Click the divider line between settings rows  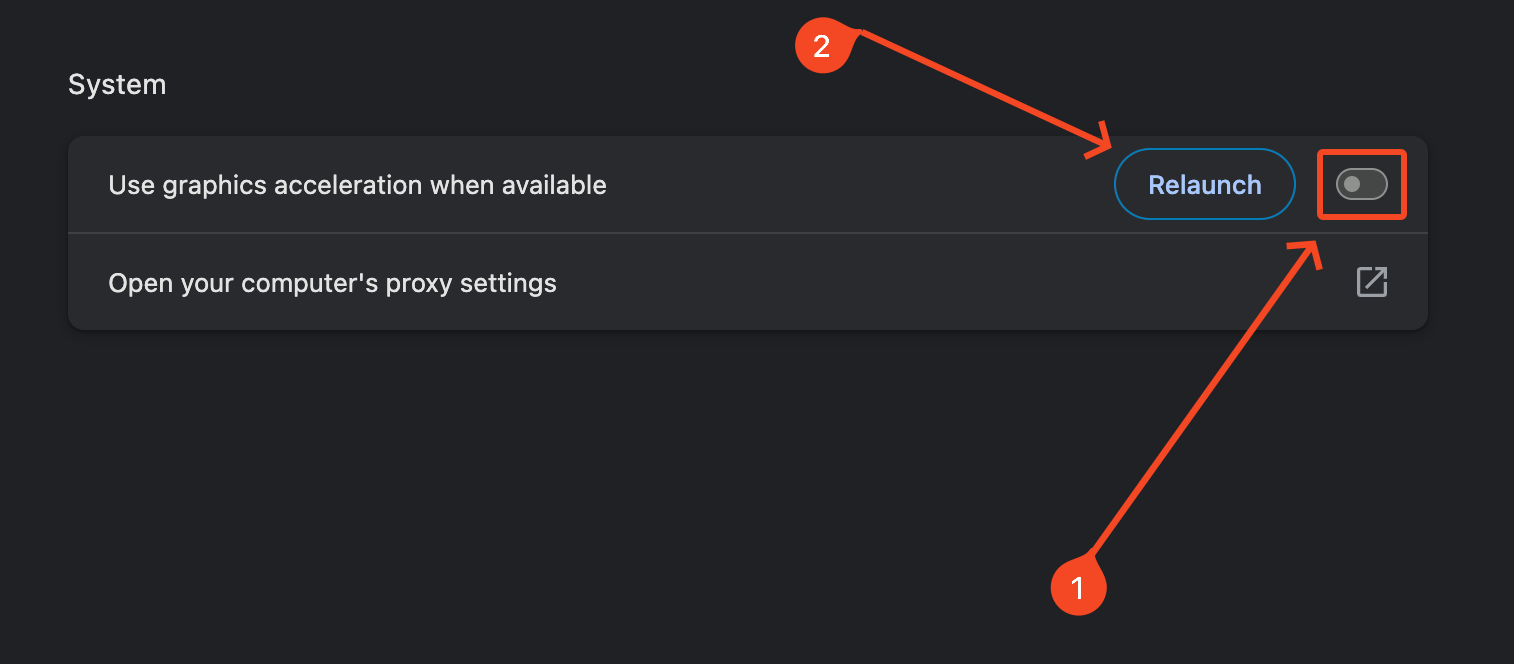(x=748, y=233)
